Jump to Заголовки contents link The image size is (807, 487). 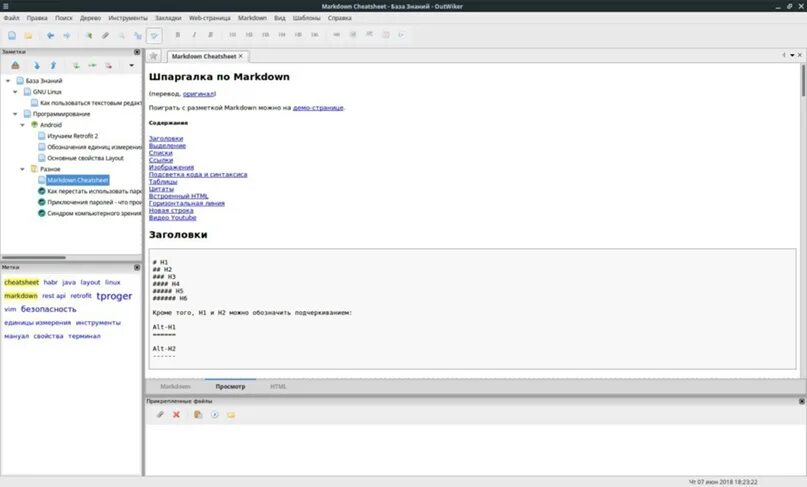(166, 138)
